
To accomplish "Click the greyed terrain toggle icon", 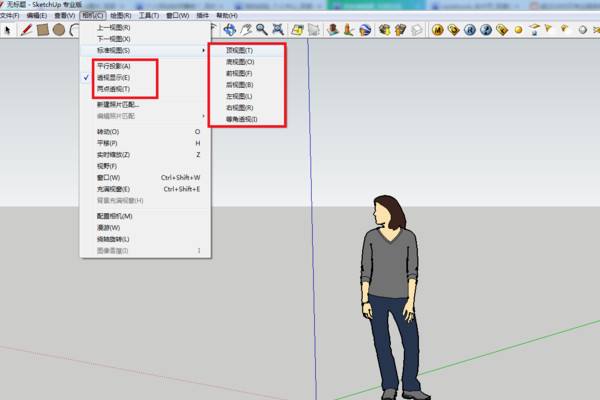I will click(x=314, y=30).
